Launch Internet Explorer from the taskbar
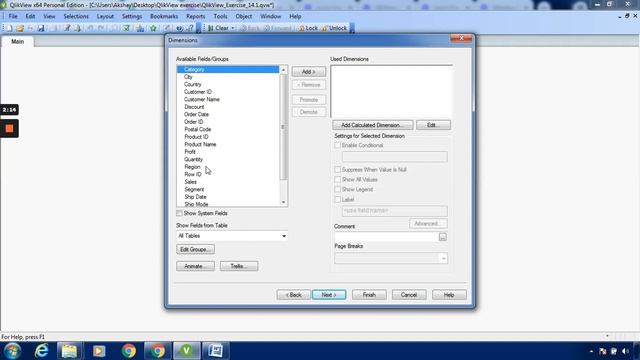Viewport: 640px width, 360px height. (x=41, y=351)
